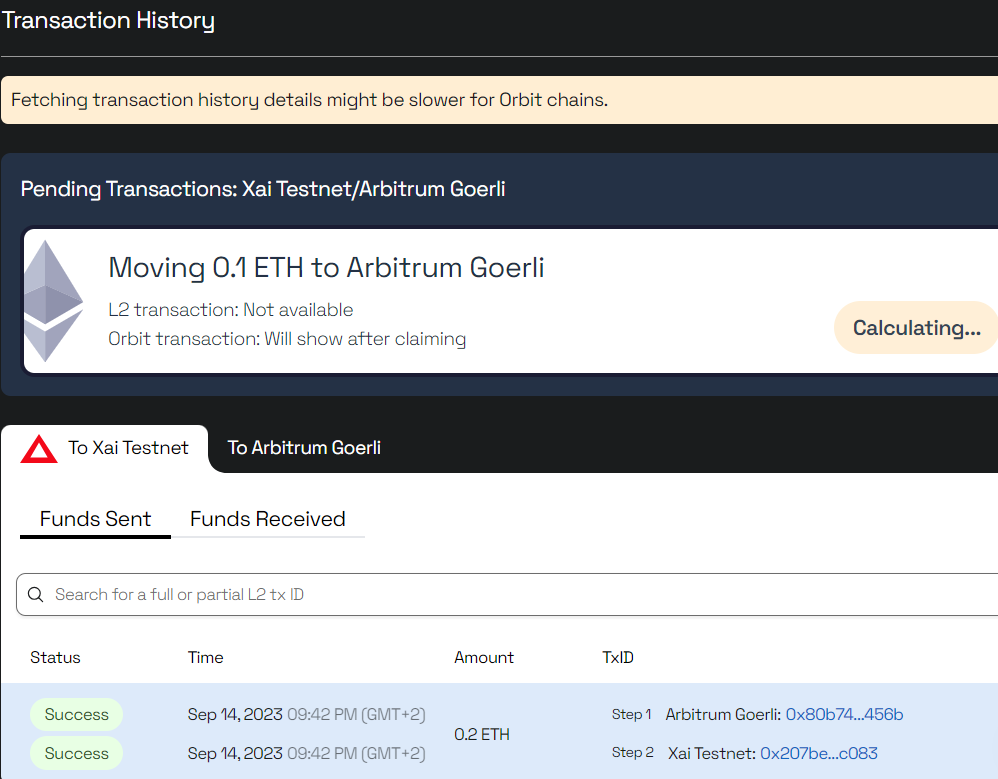Click the Status column header
Screen dimensions: 998x779
[55, 657]
